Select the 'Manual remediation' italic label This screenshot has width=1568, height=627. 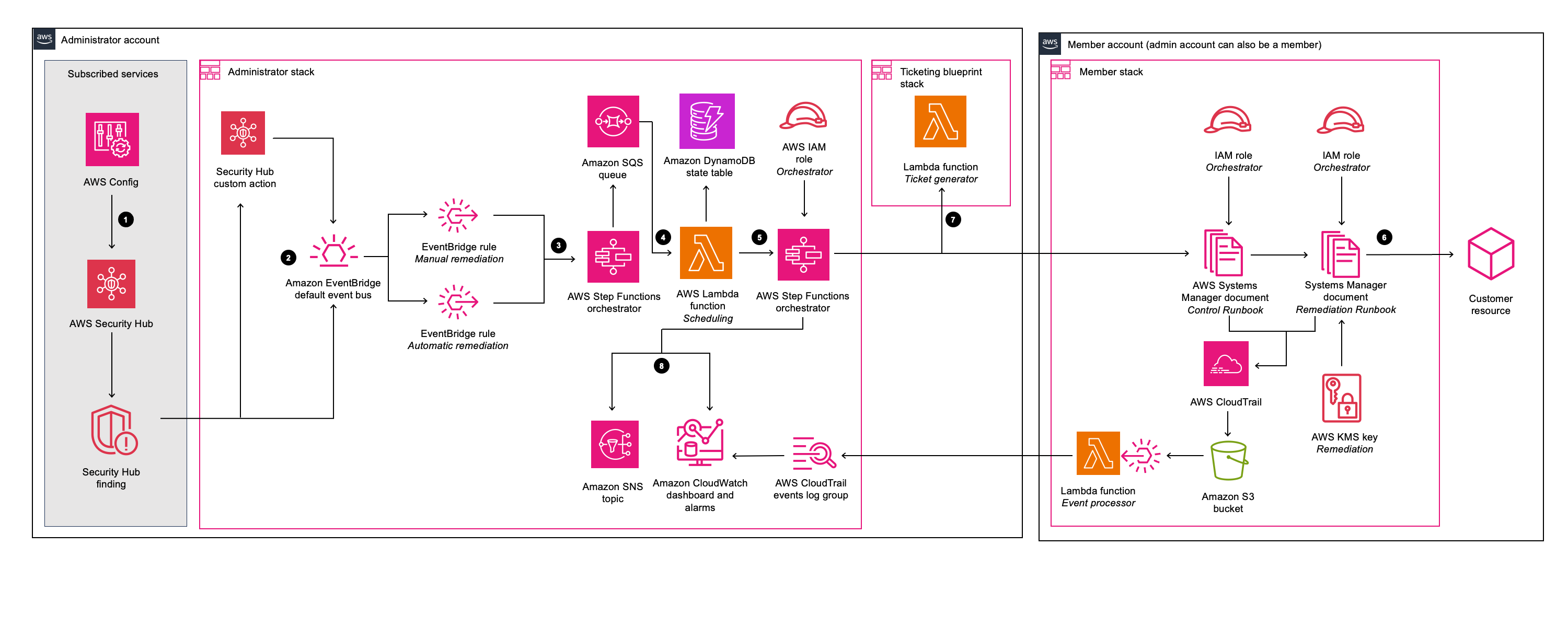tap(459, 259)
